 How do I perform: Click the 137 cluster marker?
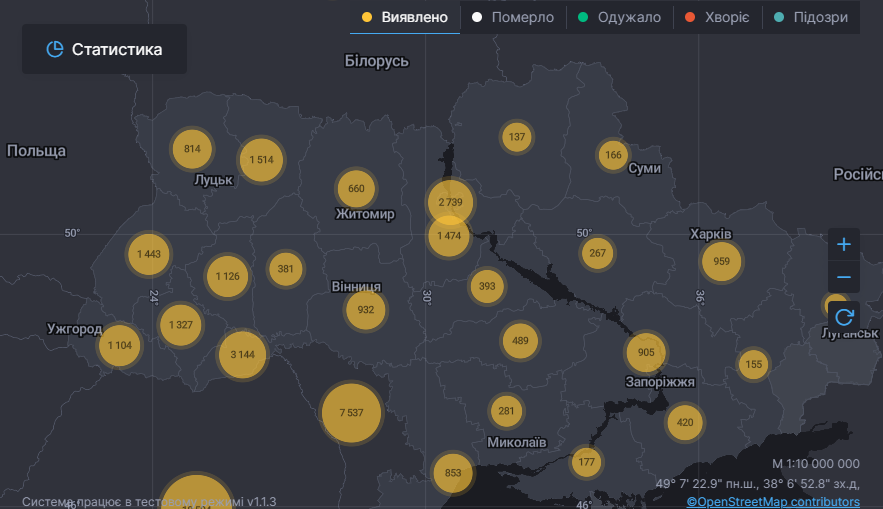[x=516, y=137]
